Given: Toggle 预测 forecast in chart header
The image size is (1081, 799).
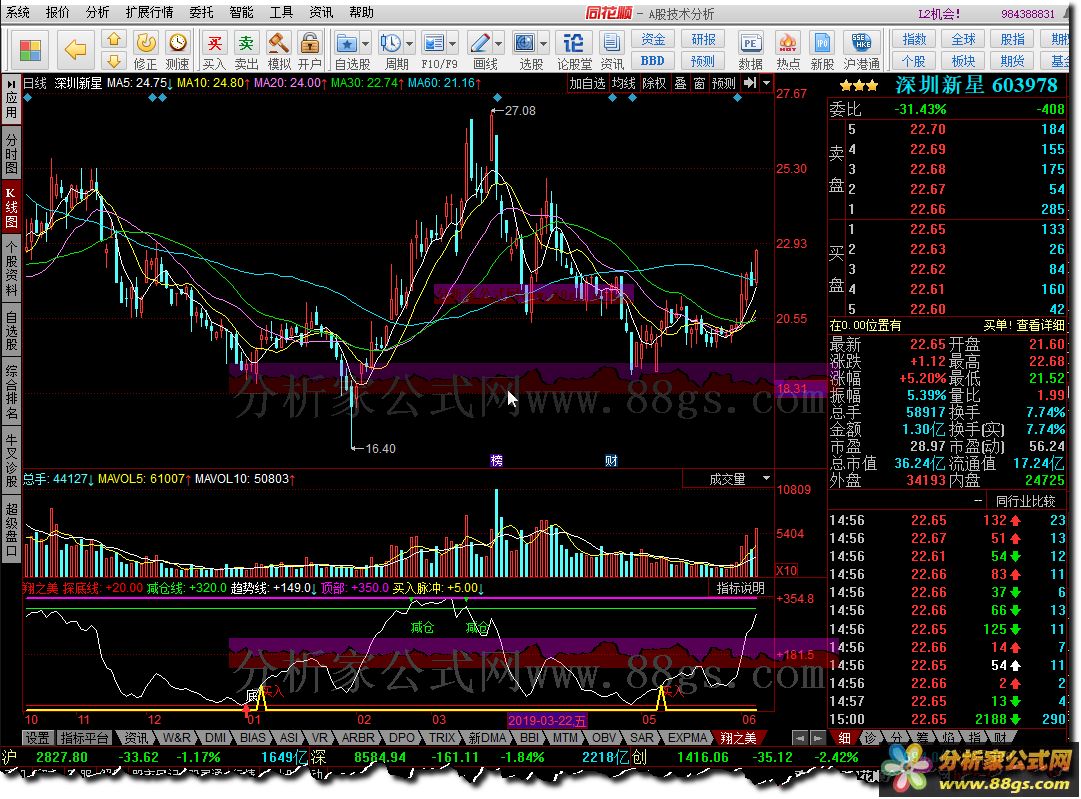Looking at the screenshot, I should [x=724, y=83].
